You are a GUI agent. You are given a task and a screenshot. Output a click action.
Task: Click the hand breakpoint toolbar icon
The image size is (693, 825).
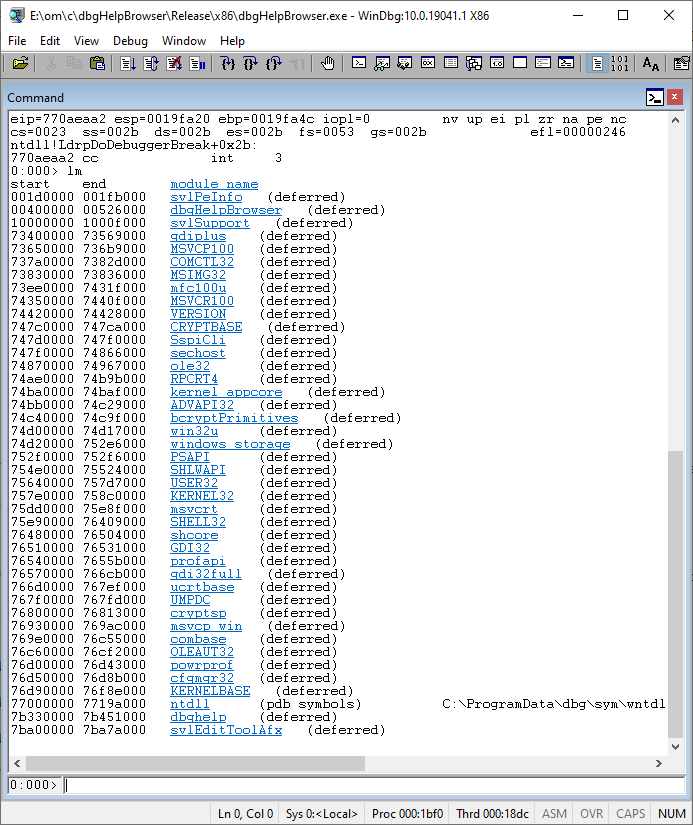tap(327, 64)
